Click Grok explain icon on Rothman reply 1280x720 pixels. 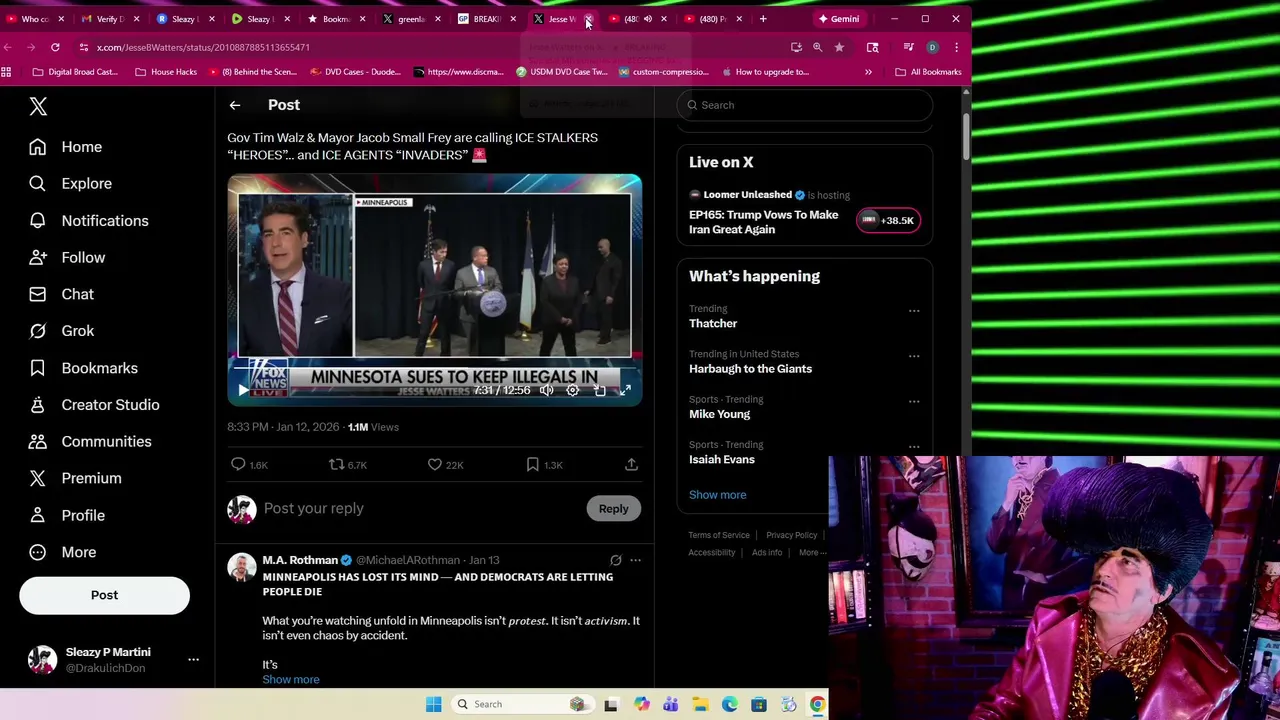point(615,560)
